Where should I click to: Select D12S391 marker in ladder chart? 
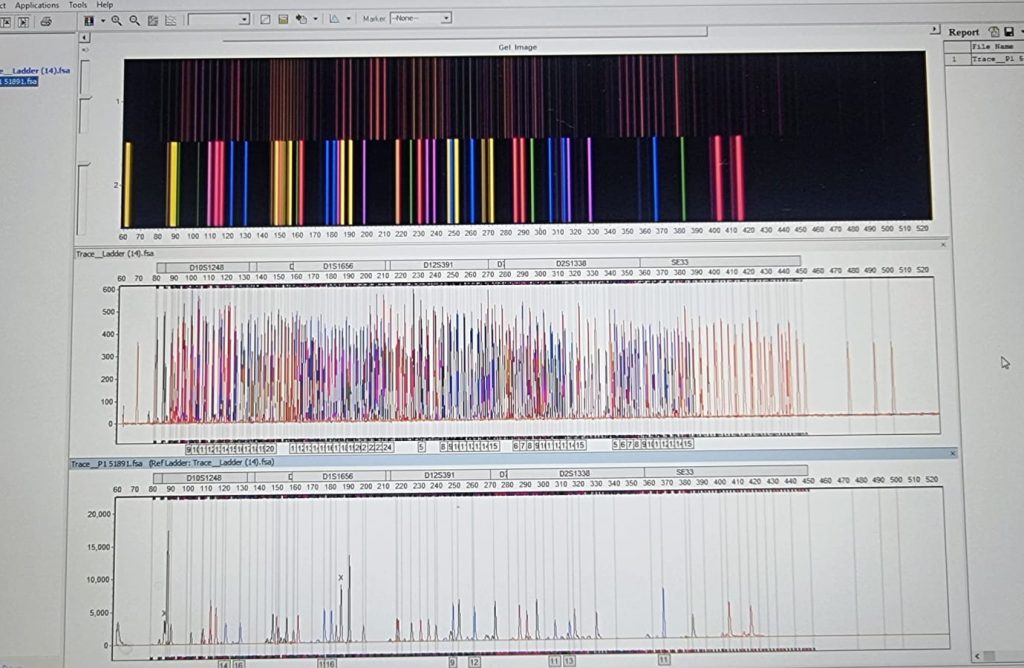tap(438, 265)
